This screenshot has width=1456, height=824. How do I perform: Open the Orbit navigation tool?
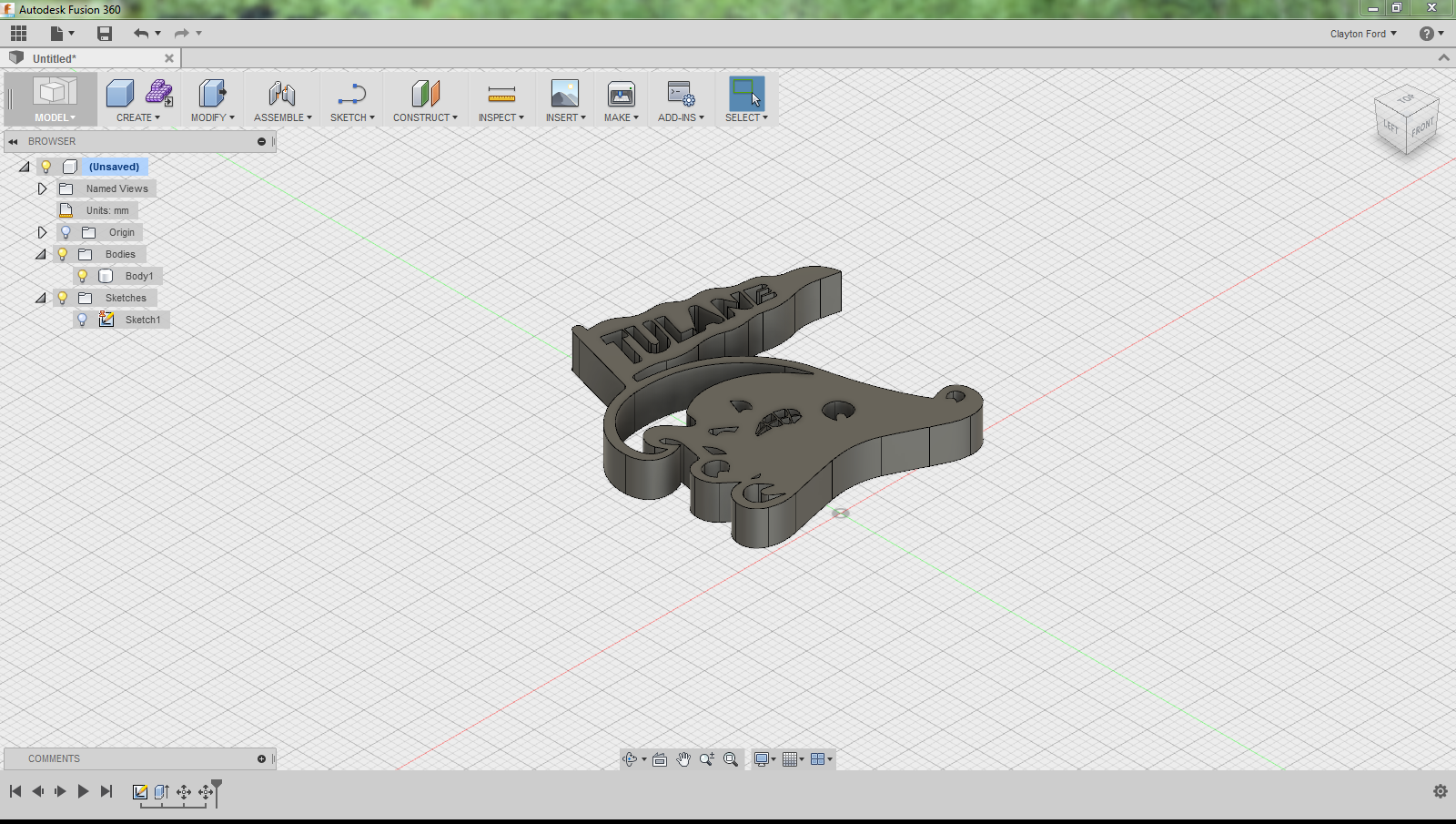pyautogui.click(x=630, y=759)
